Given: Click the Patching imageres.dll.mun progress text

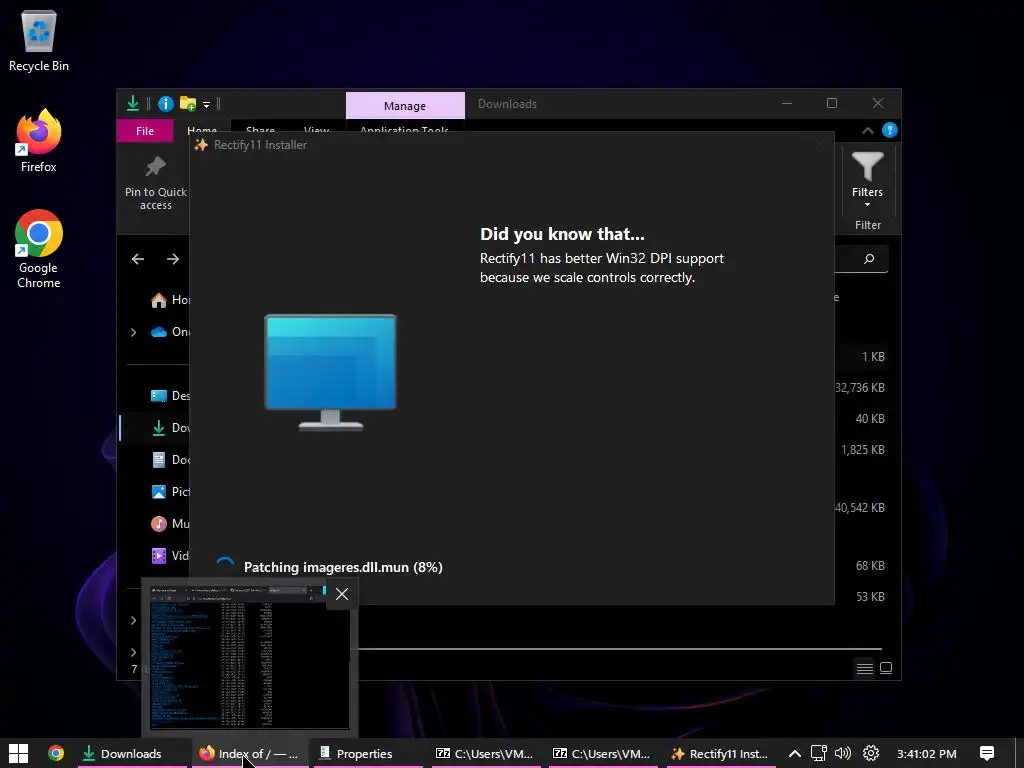Looking at the screenshot, I should click(x=343, y=568).
